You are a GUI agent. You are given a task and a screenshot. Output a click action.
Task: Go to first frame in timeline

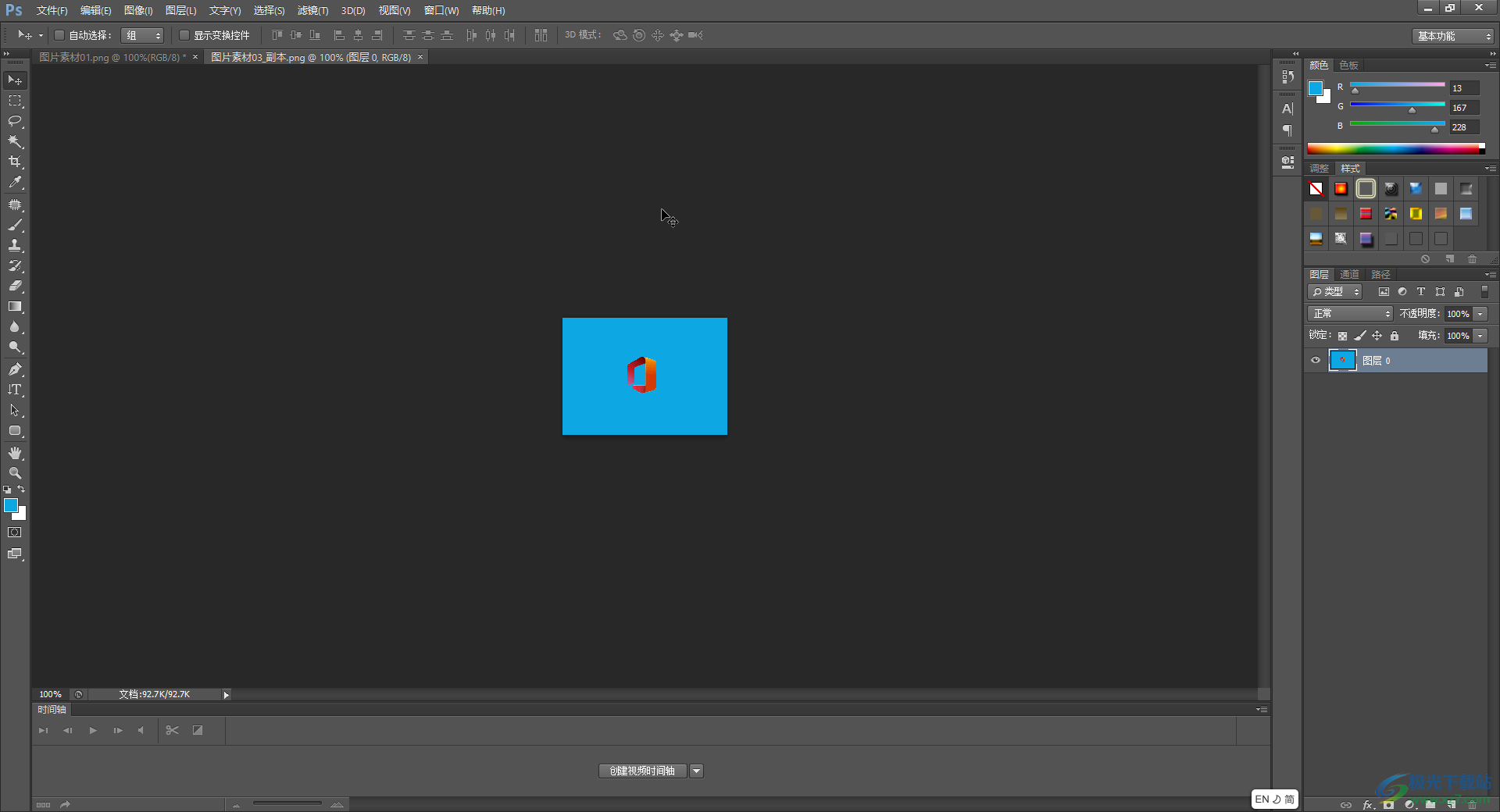click(44, 731)
